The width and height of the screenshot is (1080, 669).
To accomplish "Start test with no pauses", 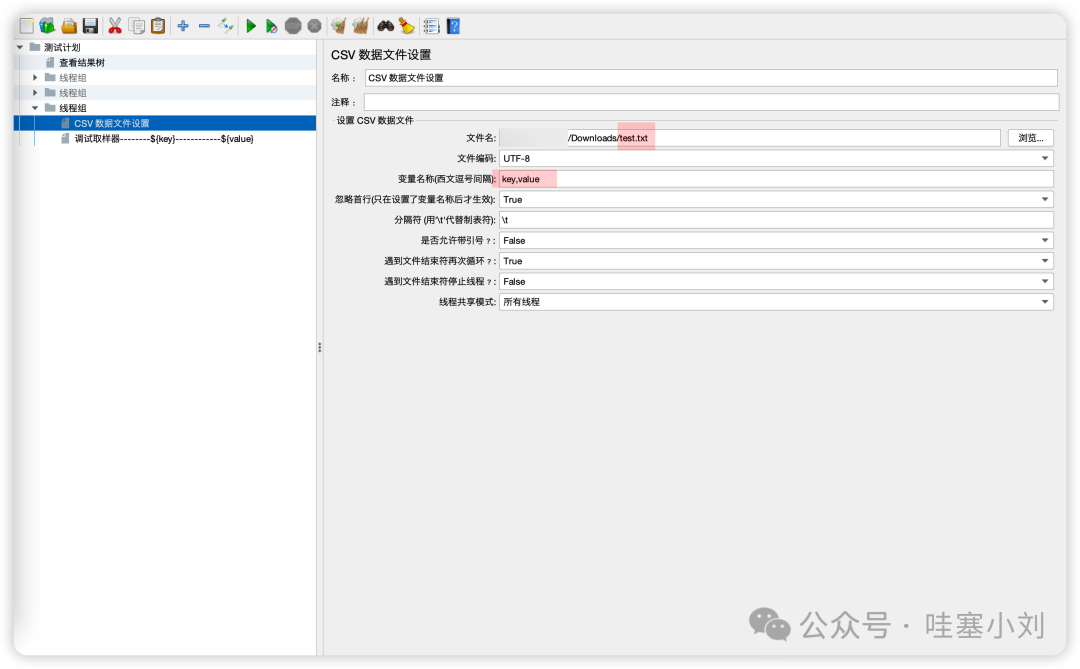I will coord(271,26).
